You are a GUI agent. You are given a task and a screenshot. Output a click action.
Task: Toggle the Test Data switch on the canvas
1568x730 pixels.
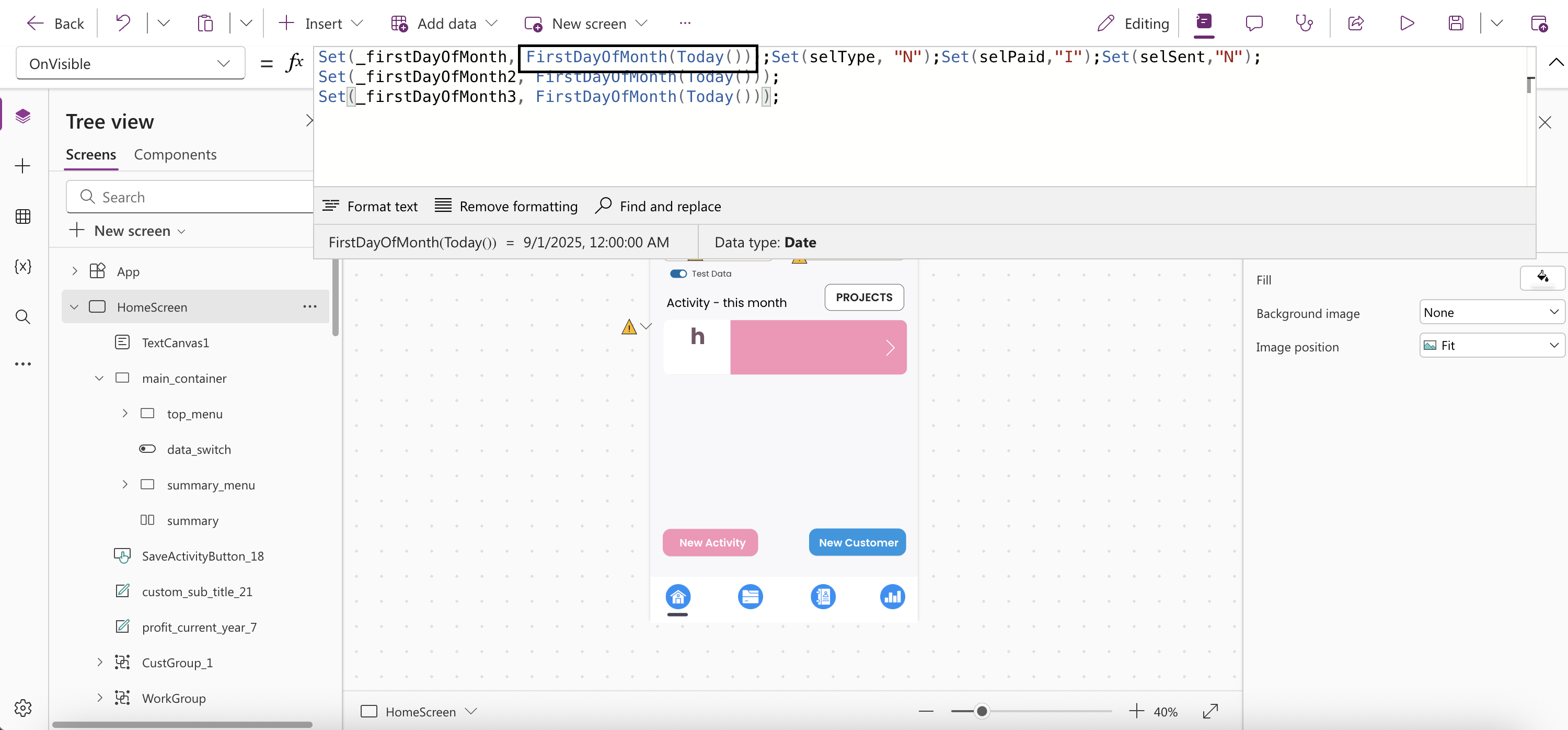(679, 273)
